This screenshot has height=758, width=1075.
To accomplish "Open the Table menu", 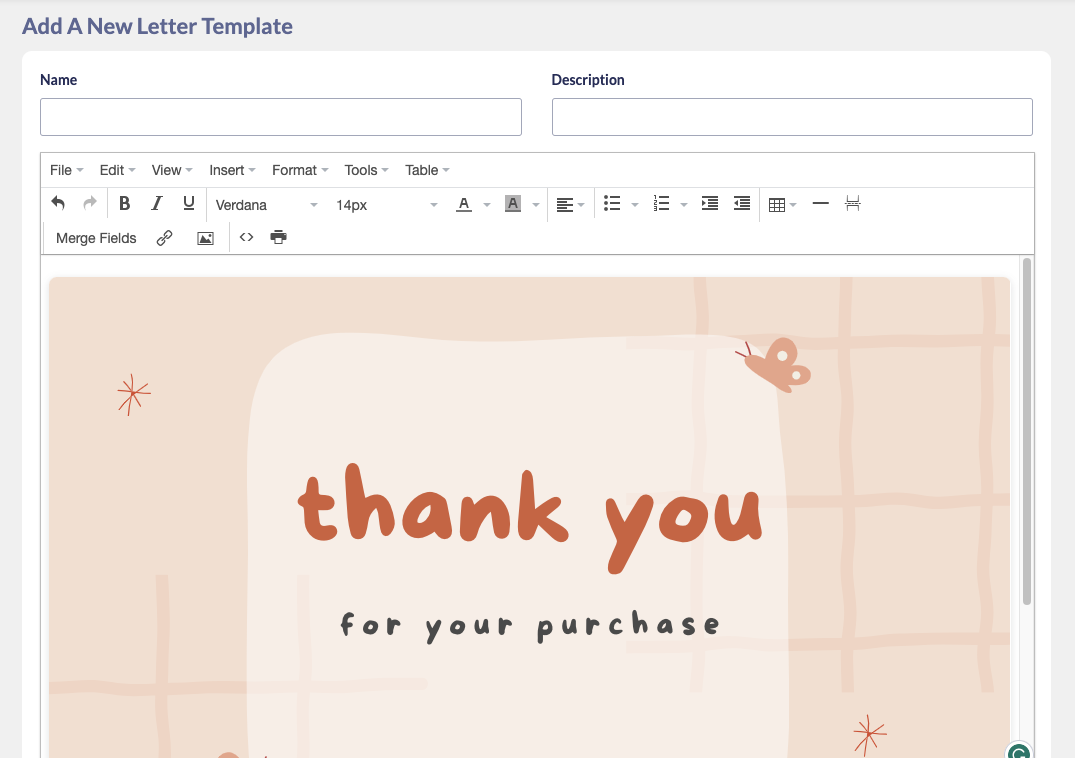I will pyautogui.click(x=427, y=170).
